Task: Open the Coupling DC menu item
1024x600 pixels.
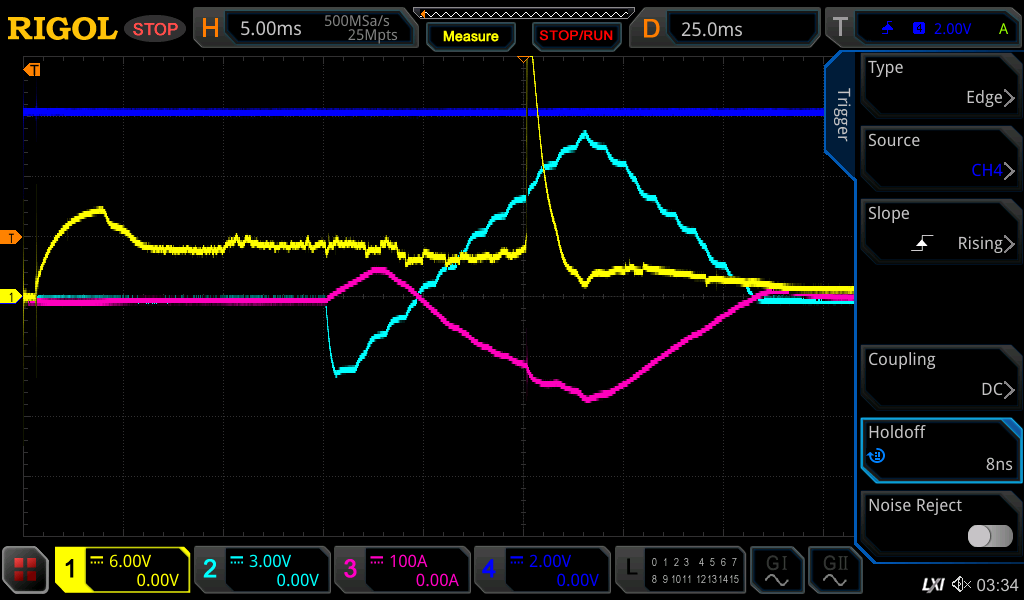Action: 939,376
